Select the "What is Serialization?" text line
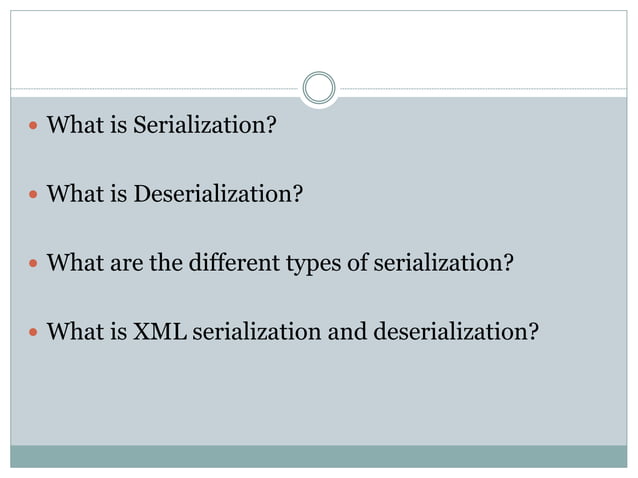The width and height of the screenshot is (638, 478). pyautogui.click(x=162, y=127)
